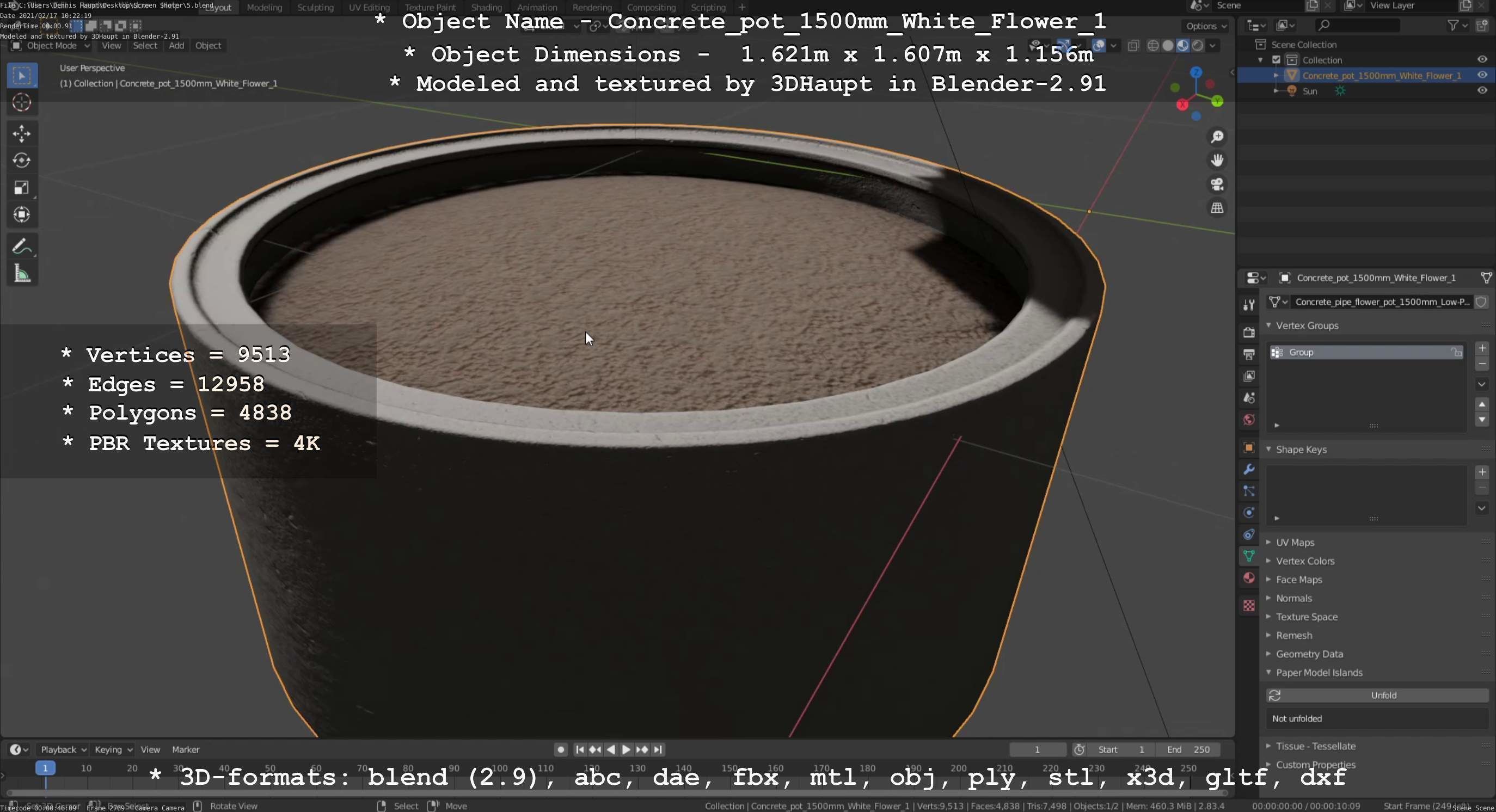Open the Particles properties tab
The height and width of the screenshot is (812, 1496).
1249,491
